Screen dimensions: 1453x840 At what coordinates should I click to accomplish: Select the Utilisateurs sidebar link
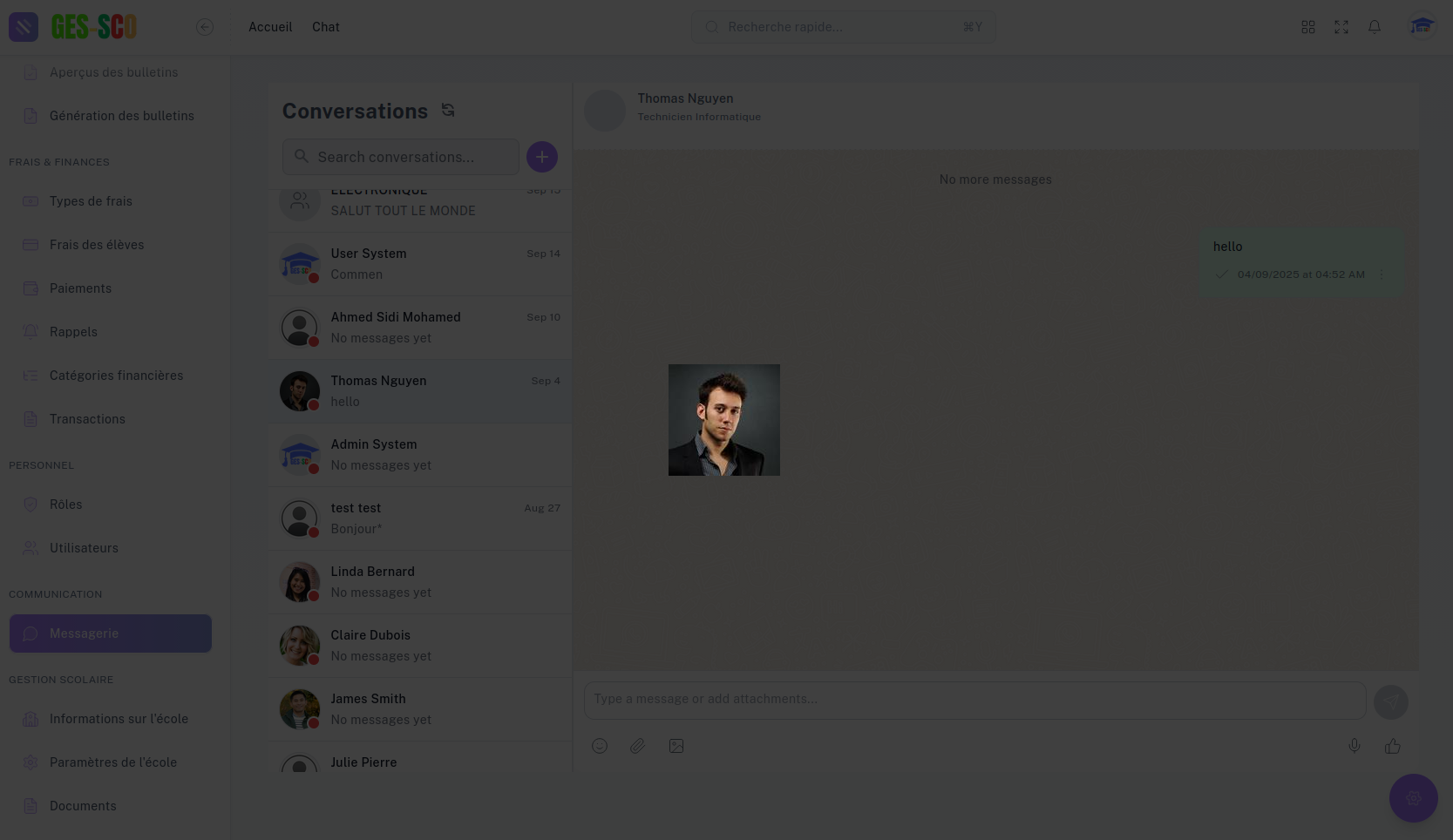coord(84,548)
